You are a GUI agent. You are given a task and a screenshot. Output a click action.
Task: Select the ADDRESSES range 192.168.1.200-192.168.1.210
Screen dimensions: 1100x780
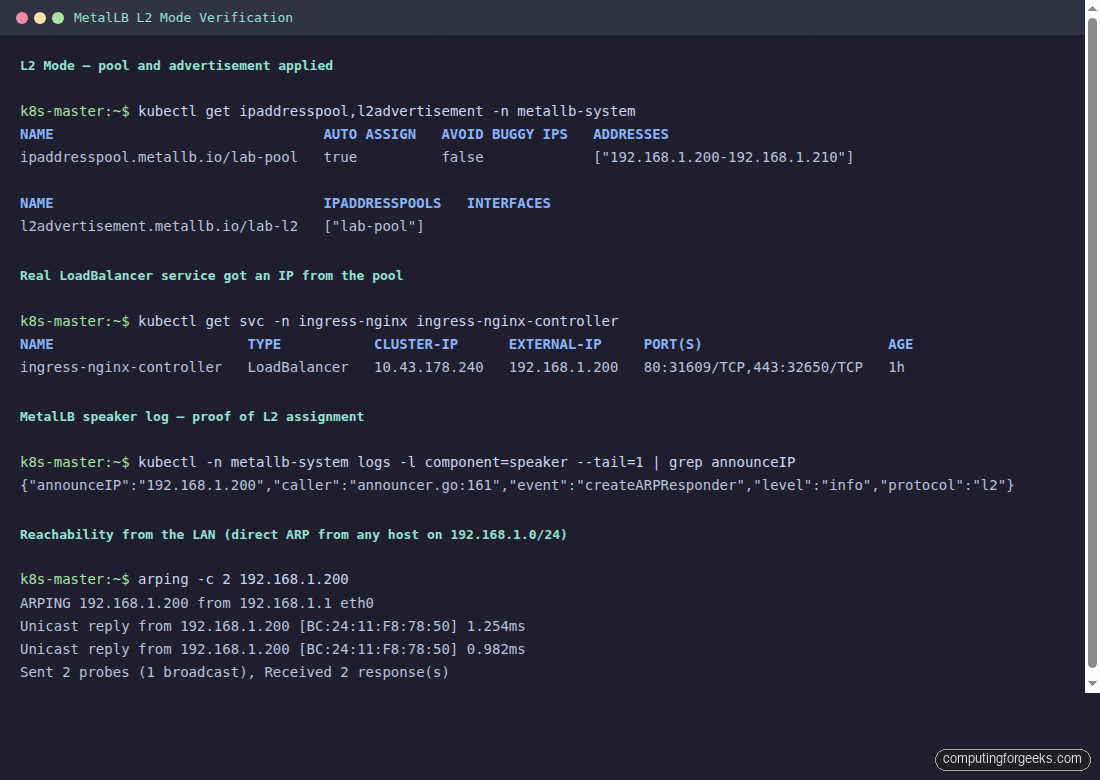pyautogui.click(x=722, y=156)
